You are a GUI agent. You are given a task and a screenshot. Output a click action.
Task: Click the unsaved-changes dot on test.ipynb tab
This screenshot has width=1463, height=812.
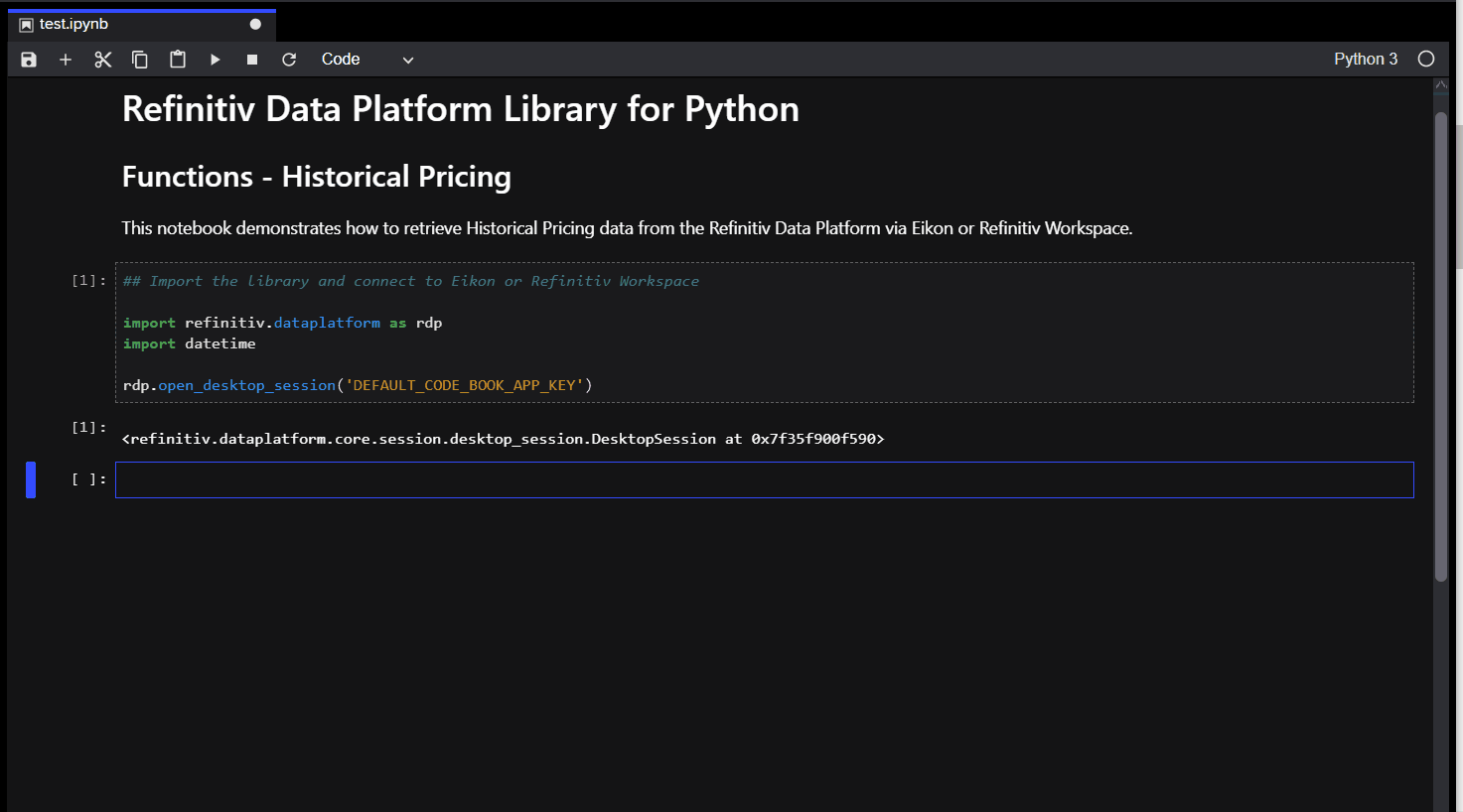[x=255, y=24]
